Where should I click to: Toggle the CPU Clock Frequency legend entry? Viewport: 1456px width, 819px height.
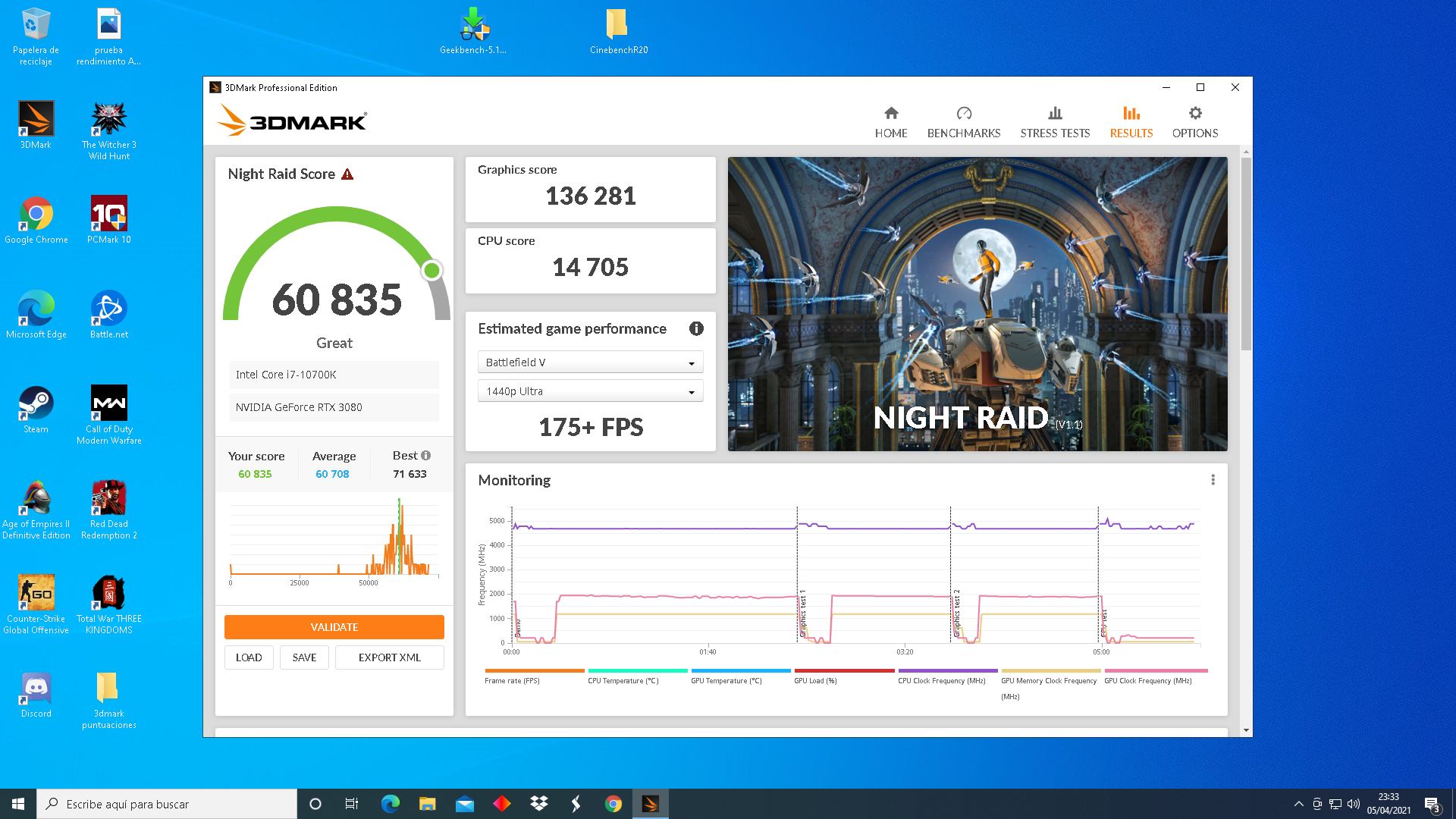[x=947, y=676]
